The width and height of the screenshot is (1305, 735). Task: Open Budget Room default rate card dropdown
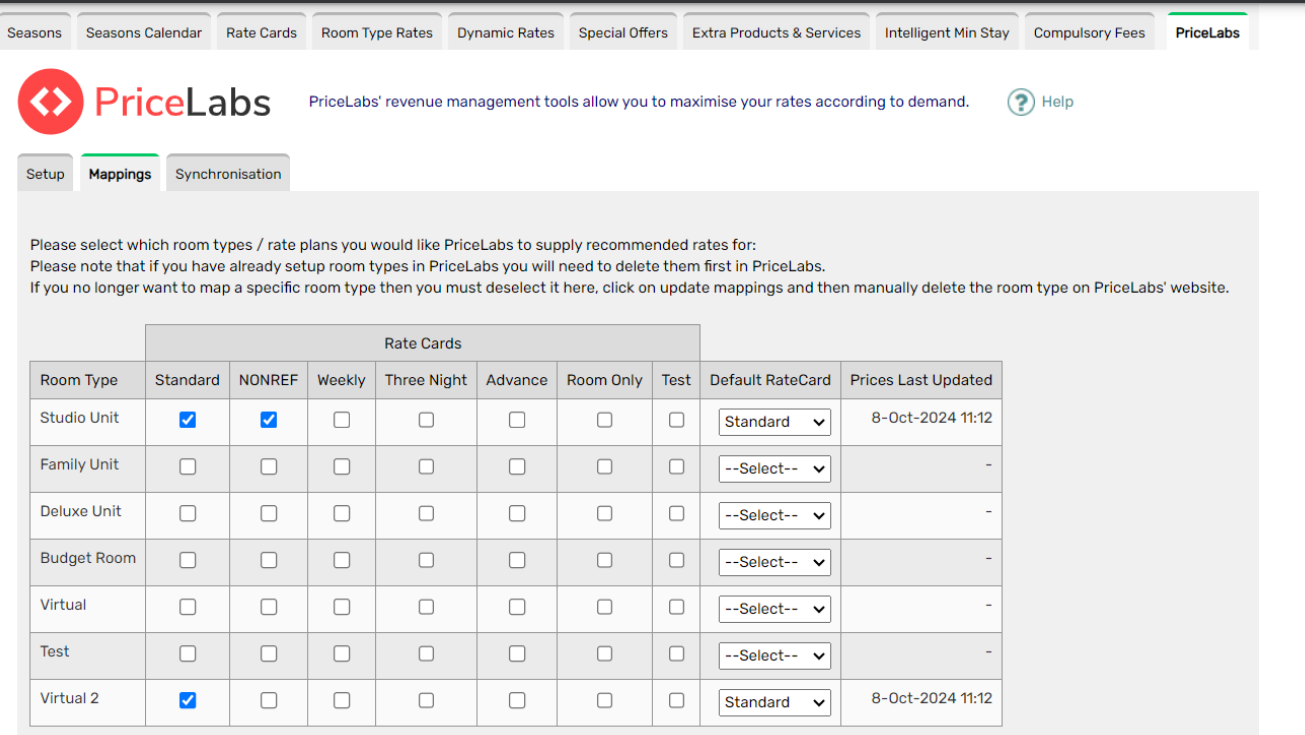774,562
